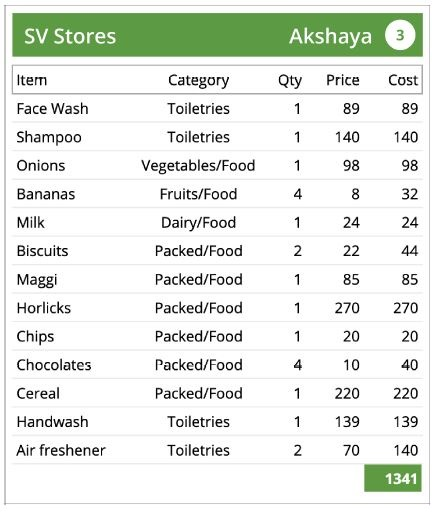Select the Akshaya customer name

[330, 36]
